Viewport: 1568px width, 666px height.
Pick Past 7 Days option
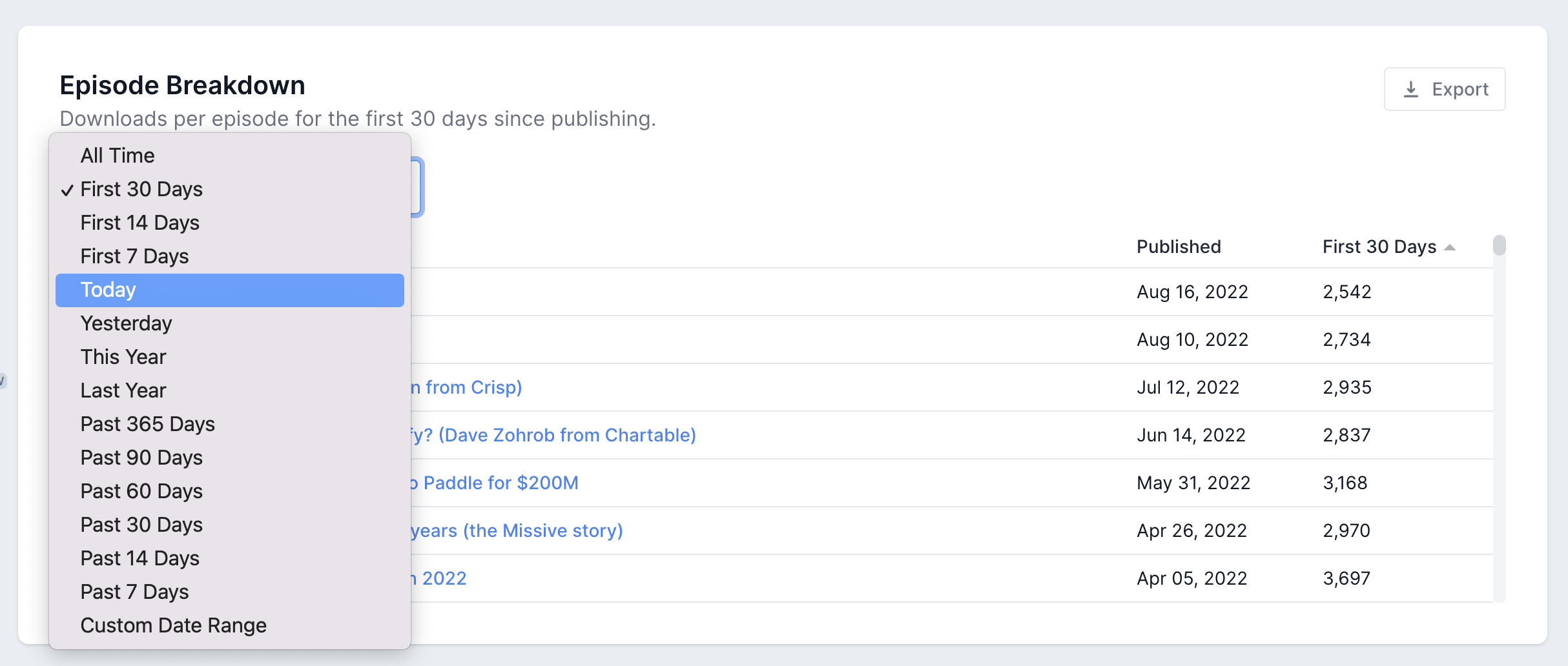(134, 592)
